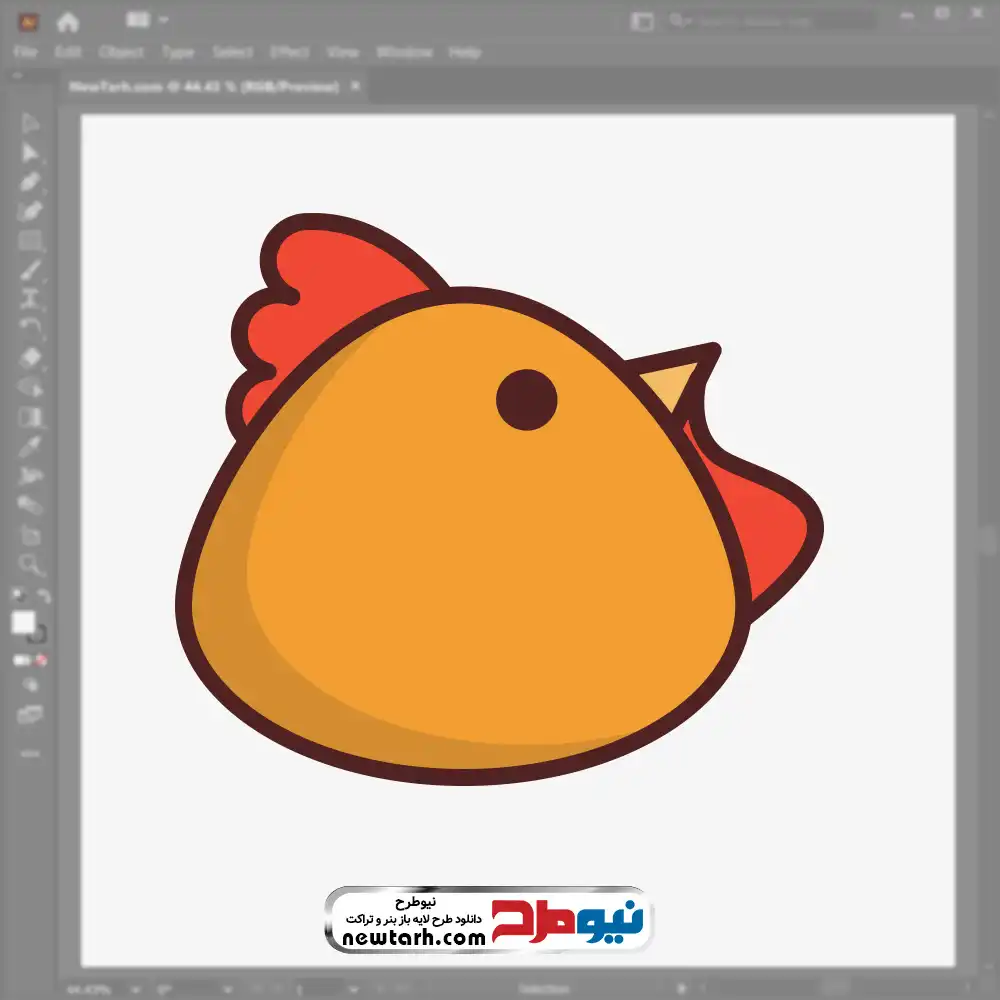Select the Pen tool in the toolbar
The width and height of the screenshot is (1000, 1000).
(31, 182)
